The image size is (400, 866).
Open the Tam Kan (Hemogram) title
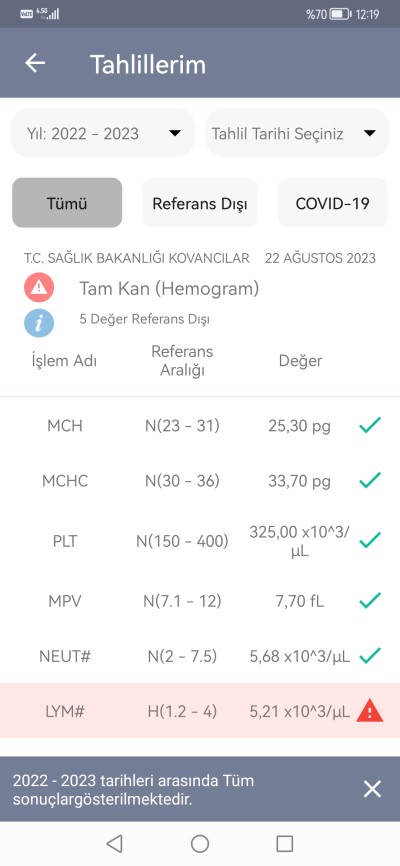pyautogui.click(x=169, y=288)
